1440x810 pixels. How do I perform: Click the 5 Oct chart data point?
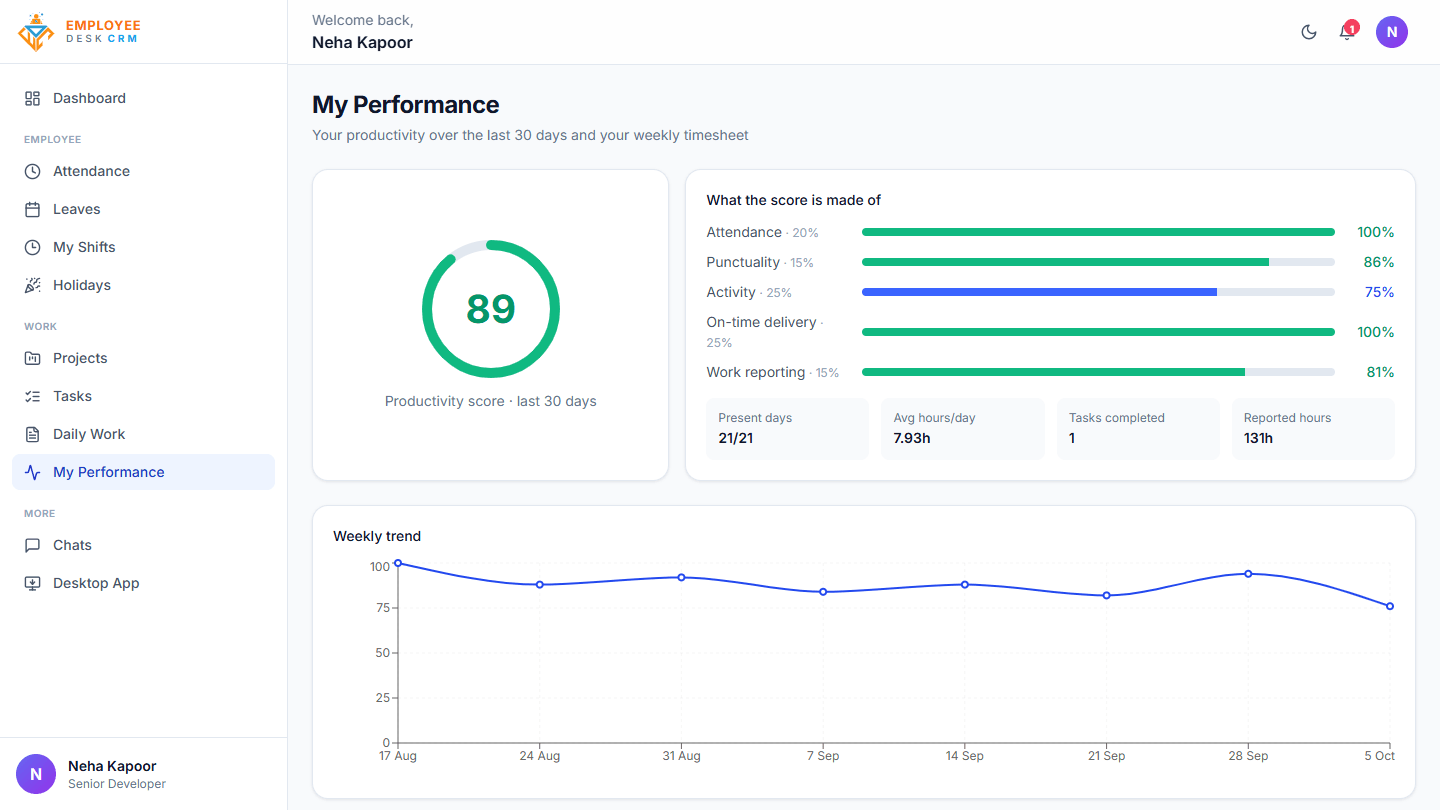click(1390, 606)
